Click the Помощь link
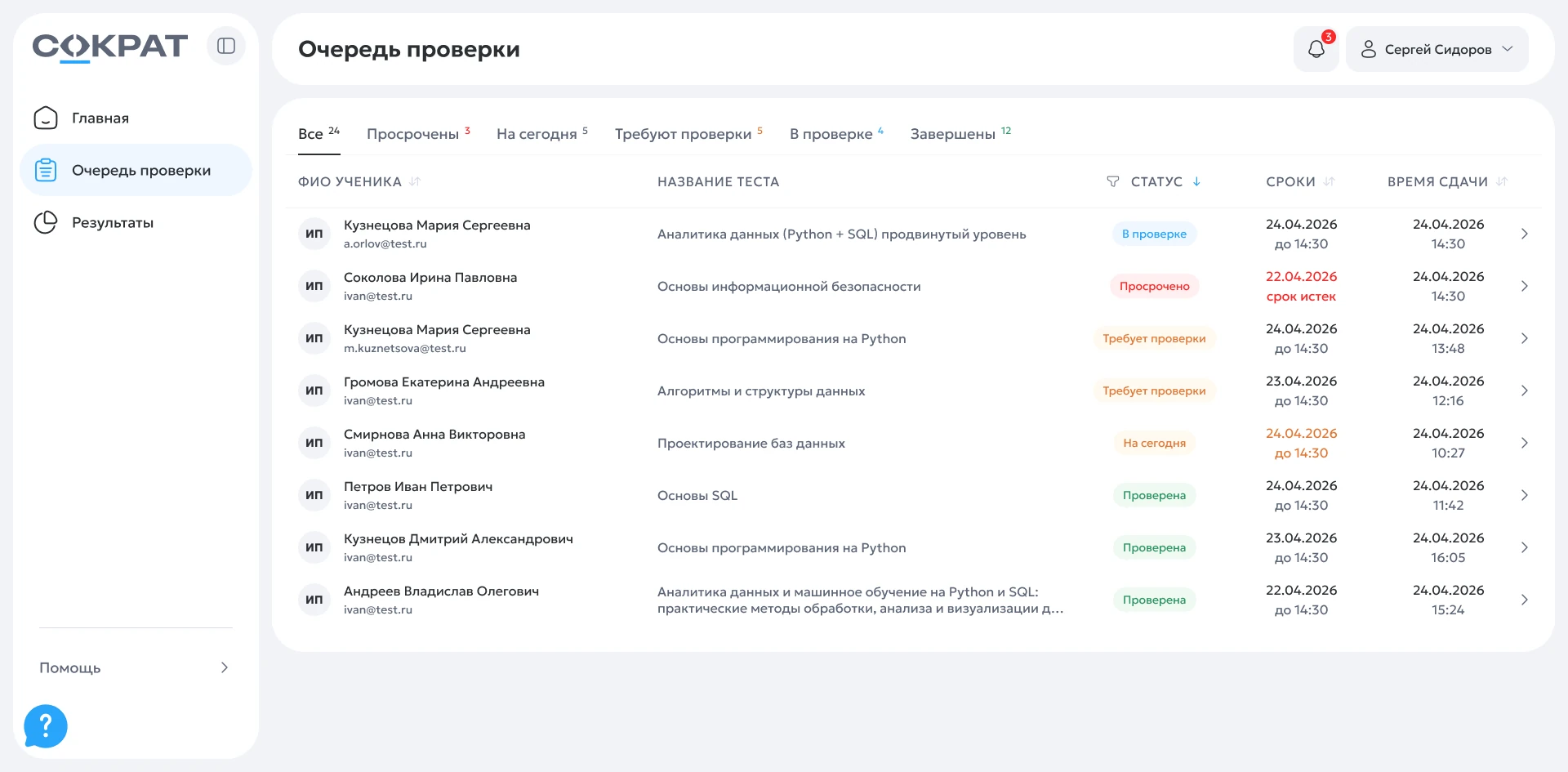The image size is (1568, 772). 70,667
